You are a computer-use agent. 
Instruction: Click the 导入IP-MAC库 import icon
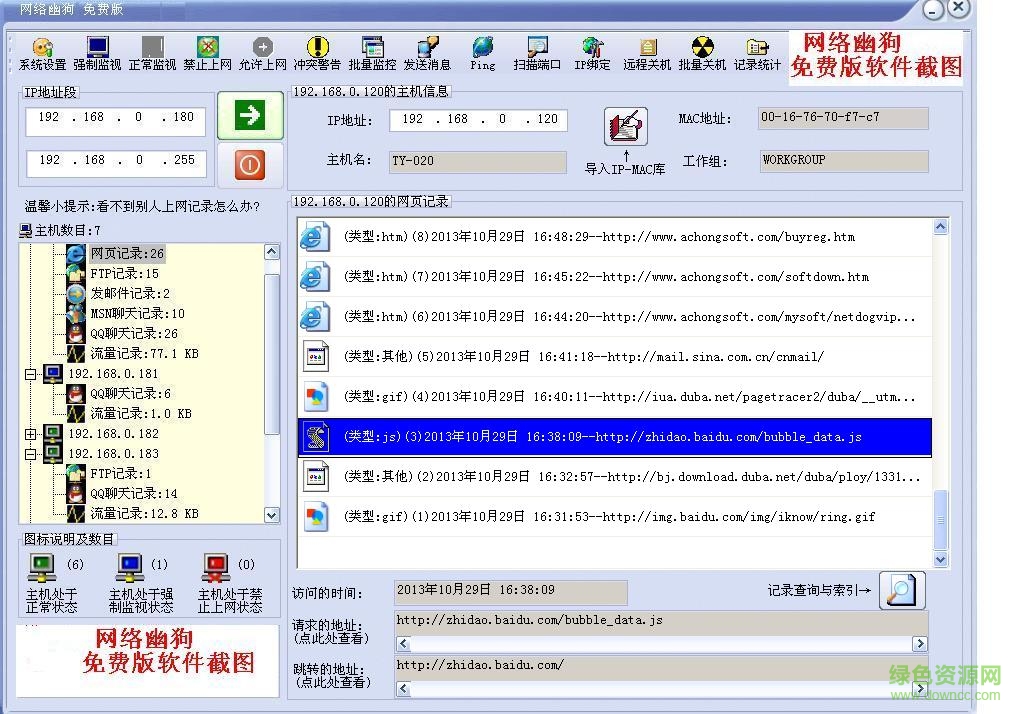click(x=625, y=127)
